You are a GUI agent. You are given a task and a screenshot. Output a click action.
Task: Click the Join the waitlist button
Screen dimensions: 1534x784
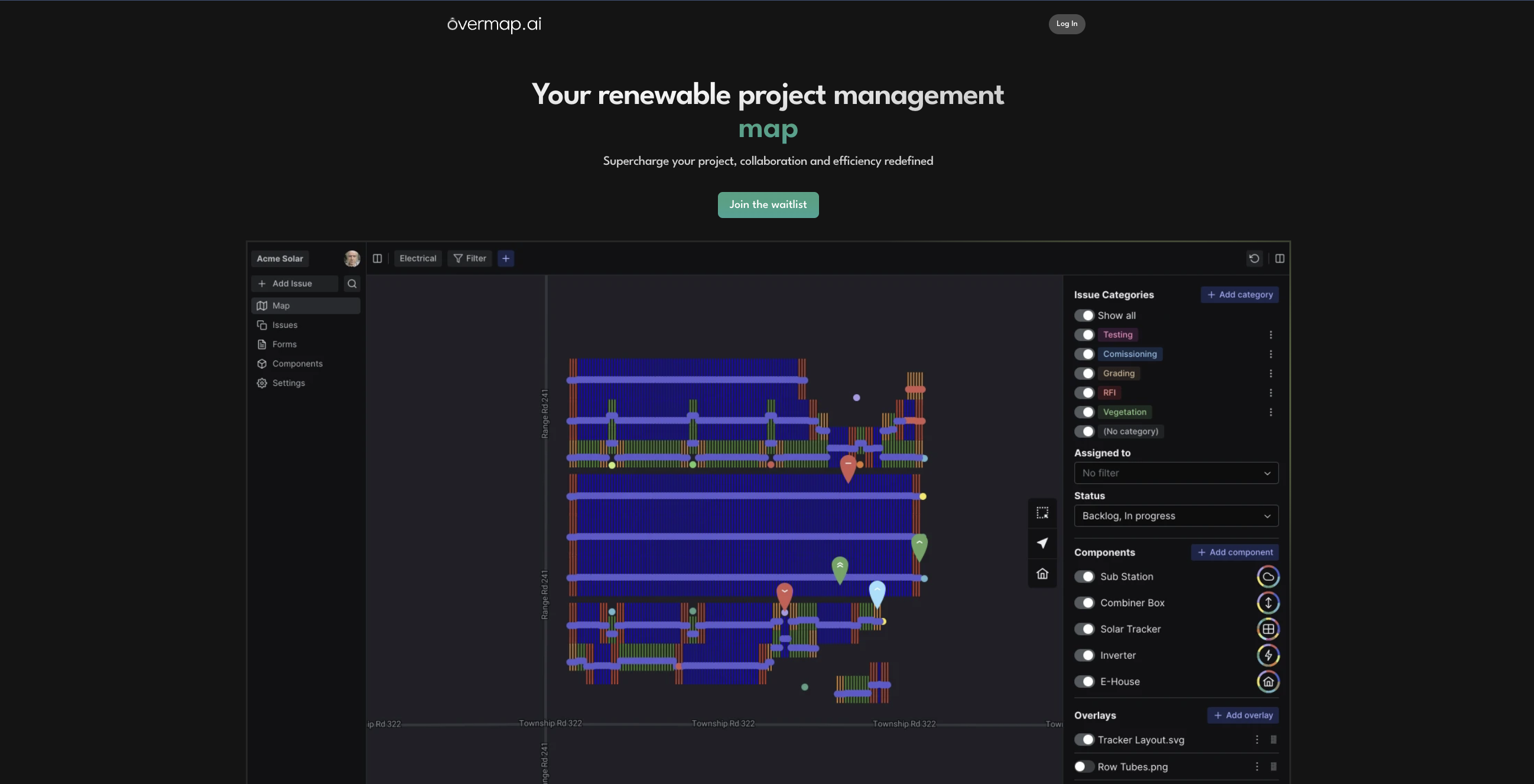[768, 205]
